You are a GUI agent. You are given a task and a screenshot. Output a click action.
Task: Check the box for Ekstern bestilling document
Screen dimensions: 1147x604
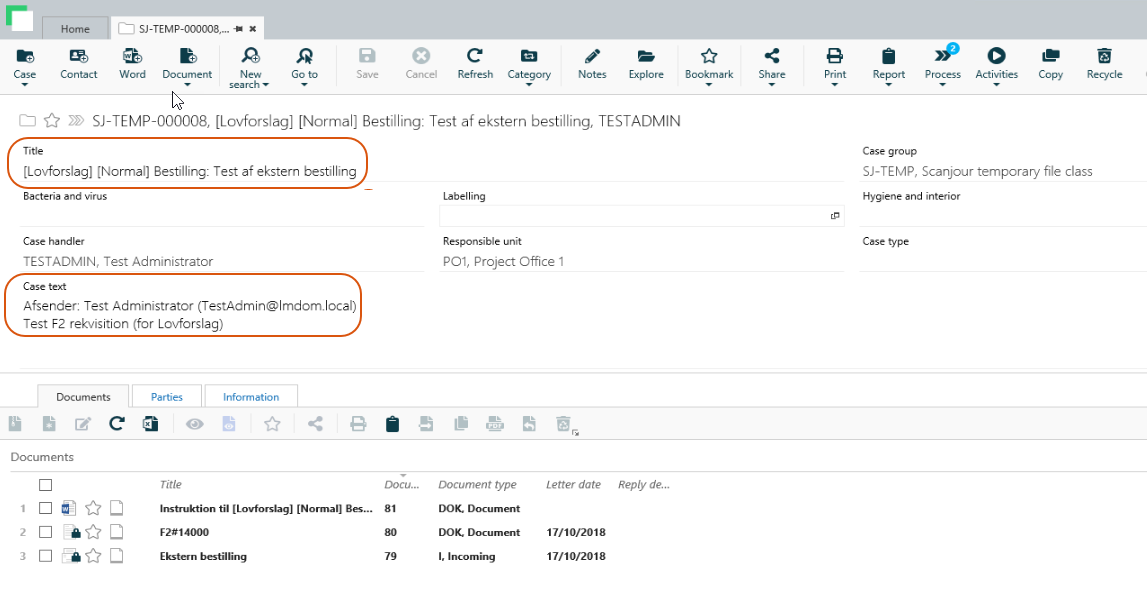click(x=45, y=556)
